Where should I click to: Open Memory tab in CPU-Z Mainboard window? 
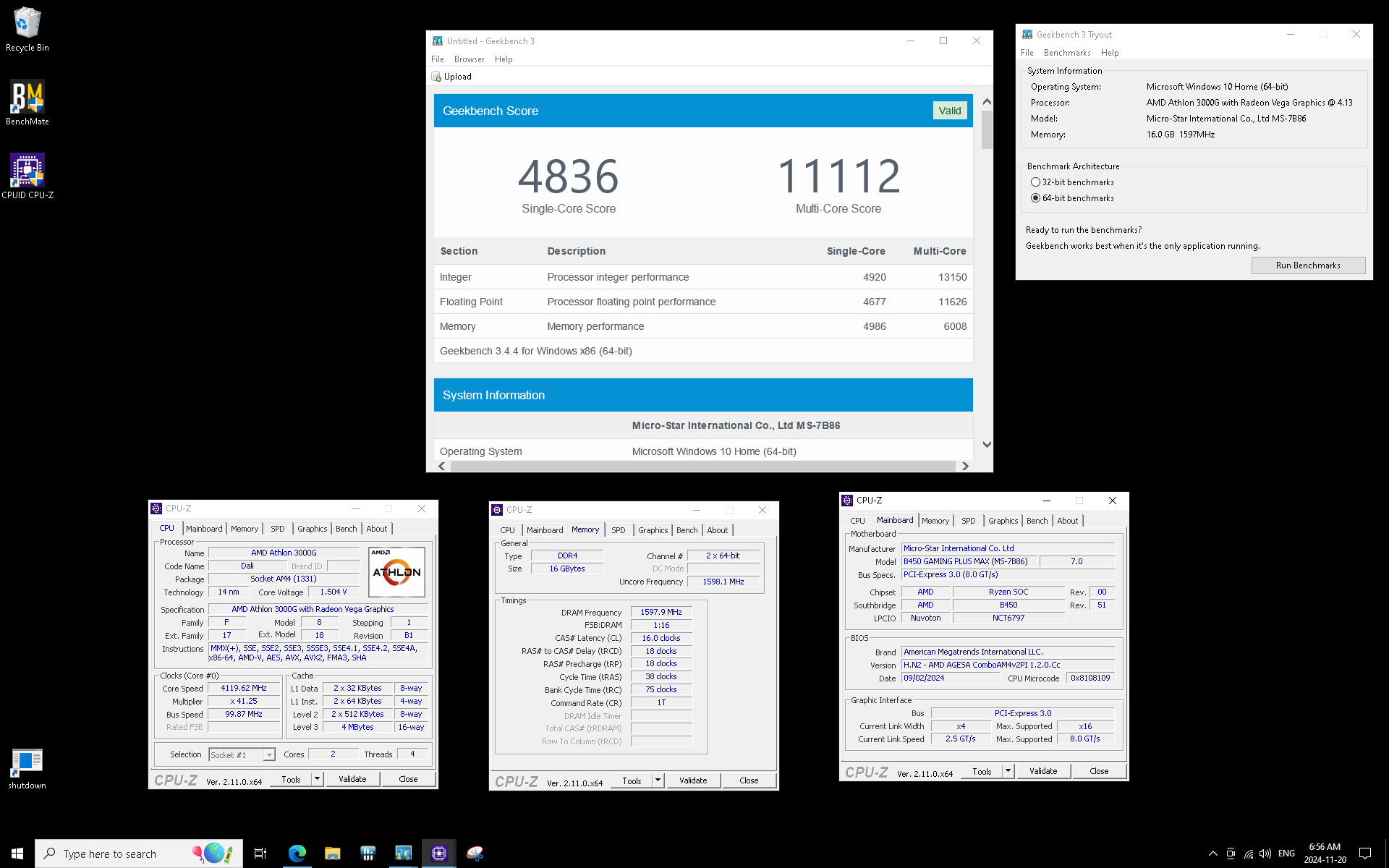(x=935, y=521)
